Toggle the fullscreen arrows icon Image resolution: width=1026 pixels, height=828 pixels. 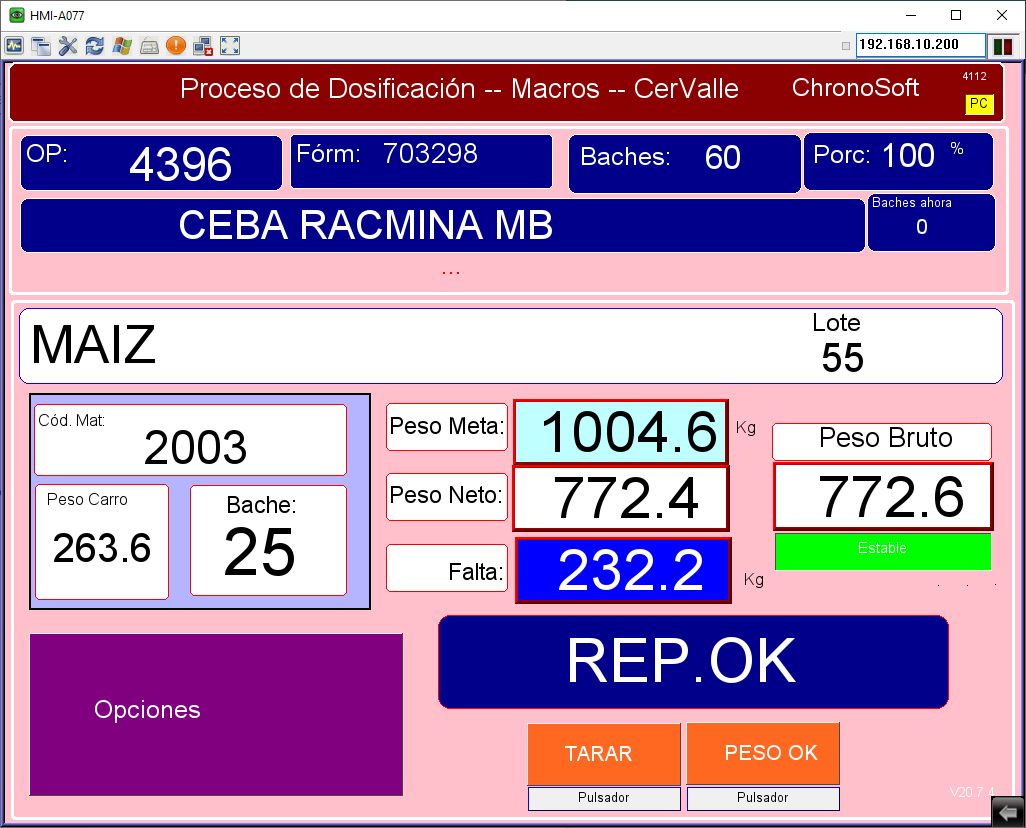click(230, 45)
